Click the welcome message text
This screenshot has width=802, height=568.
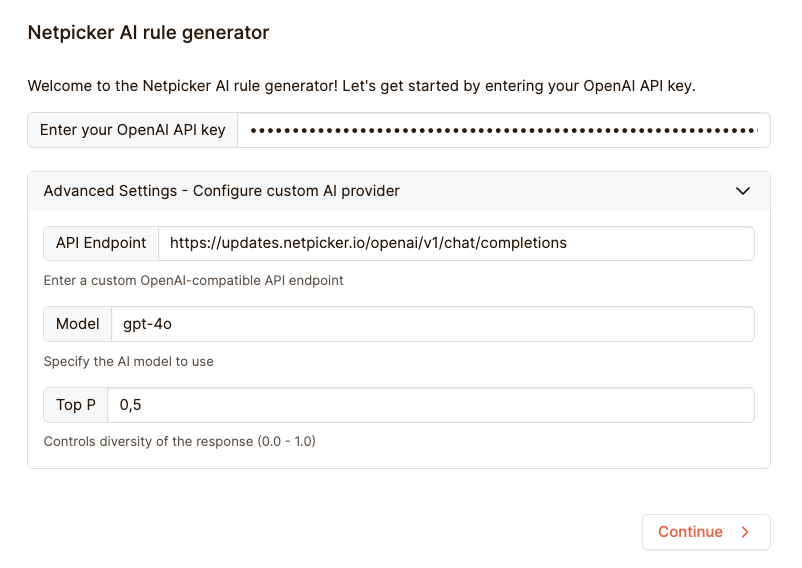click(361, 86)
